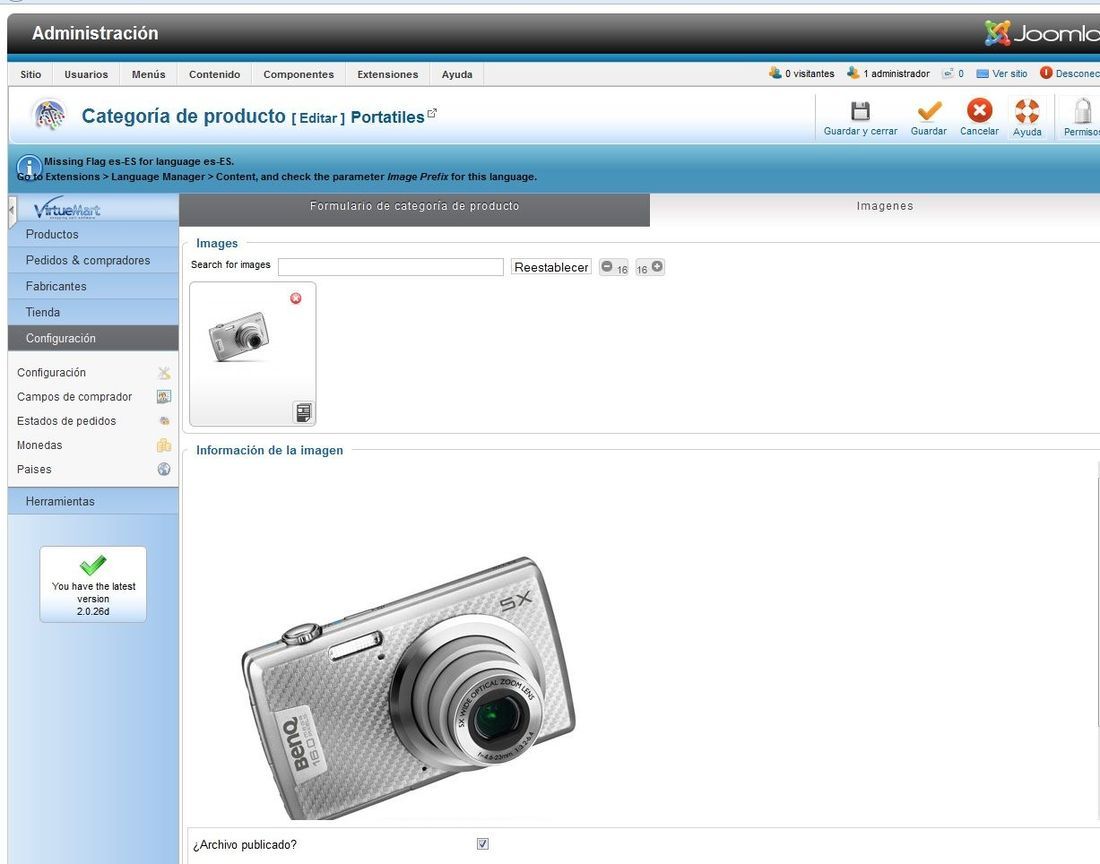Click the Configuración tools icon in sidebar

pos(164,372)
